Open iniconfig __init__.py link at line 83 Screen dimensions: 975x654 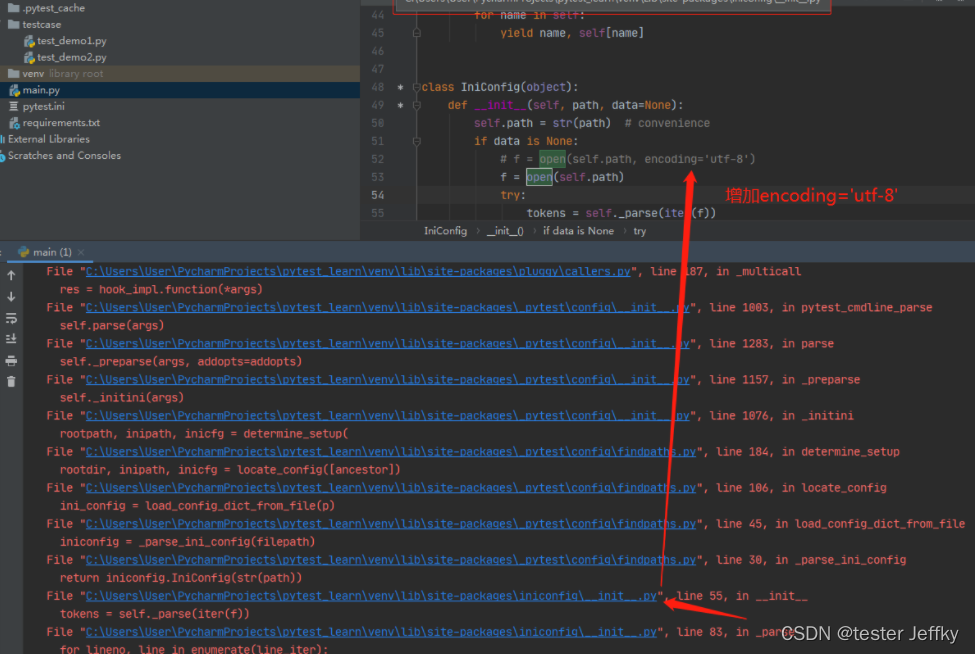(371, 632)
